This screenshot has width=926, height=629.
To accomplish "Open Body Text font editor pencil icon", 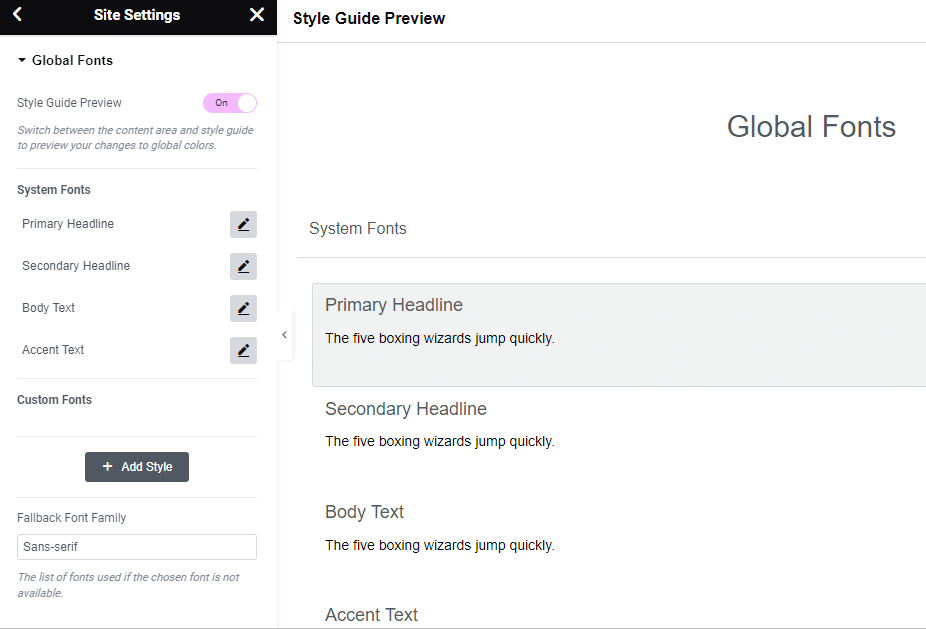I will tap(243, 308).
